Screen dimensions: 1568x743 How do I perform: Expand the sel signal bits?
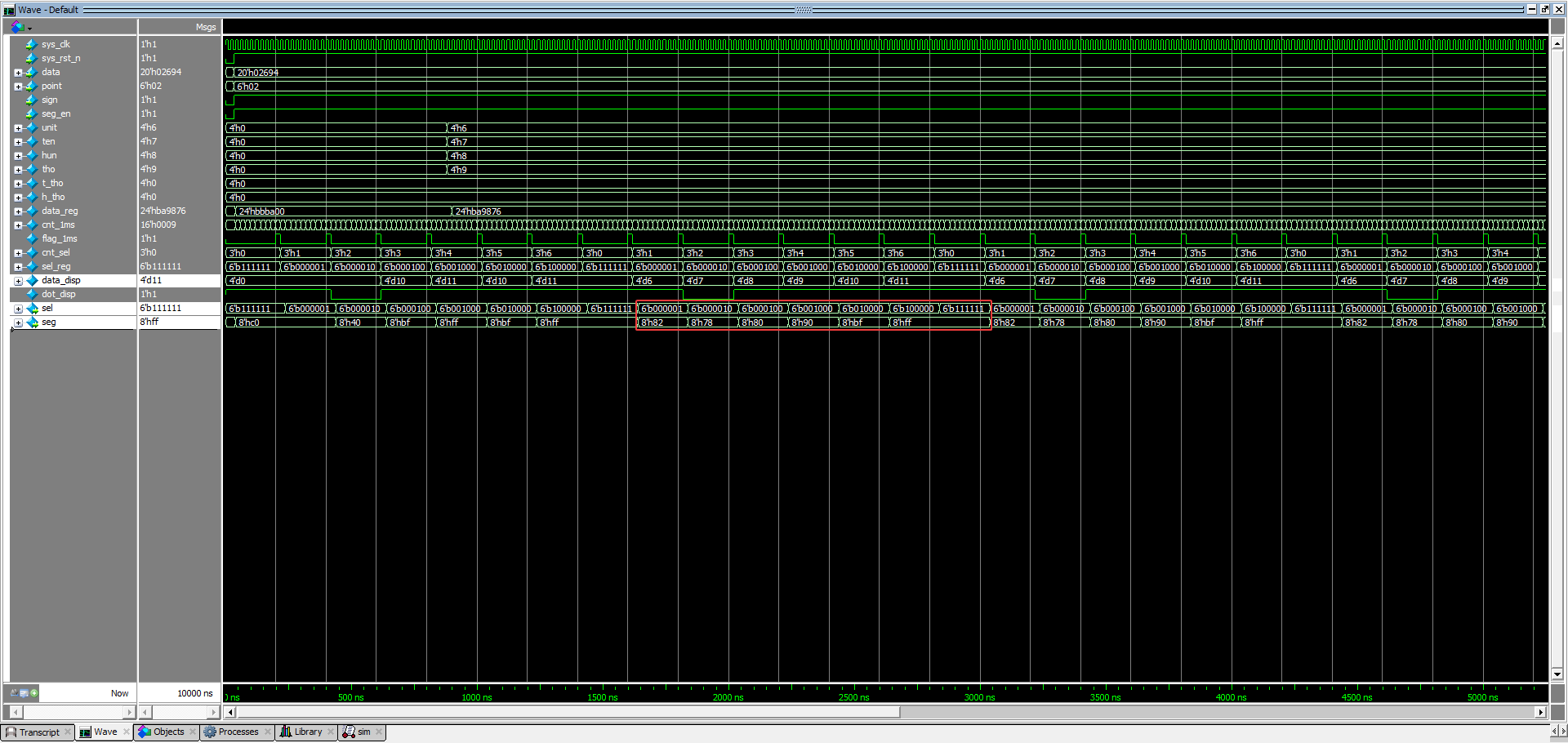coord(18,309)
